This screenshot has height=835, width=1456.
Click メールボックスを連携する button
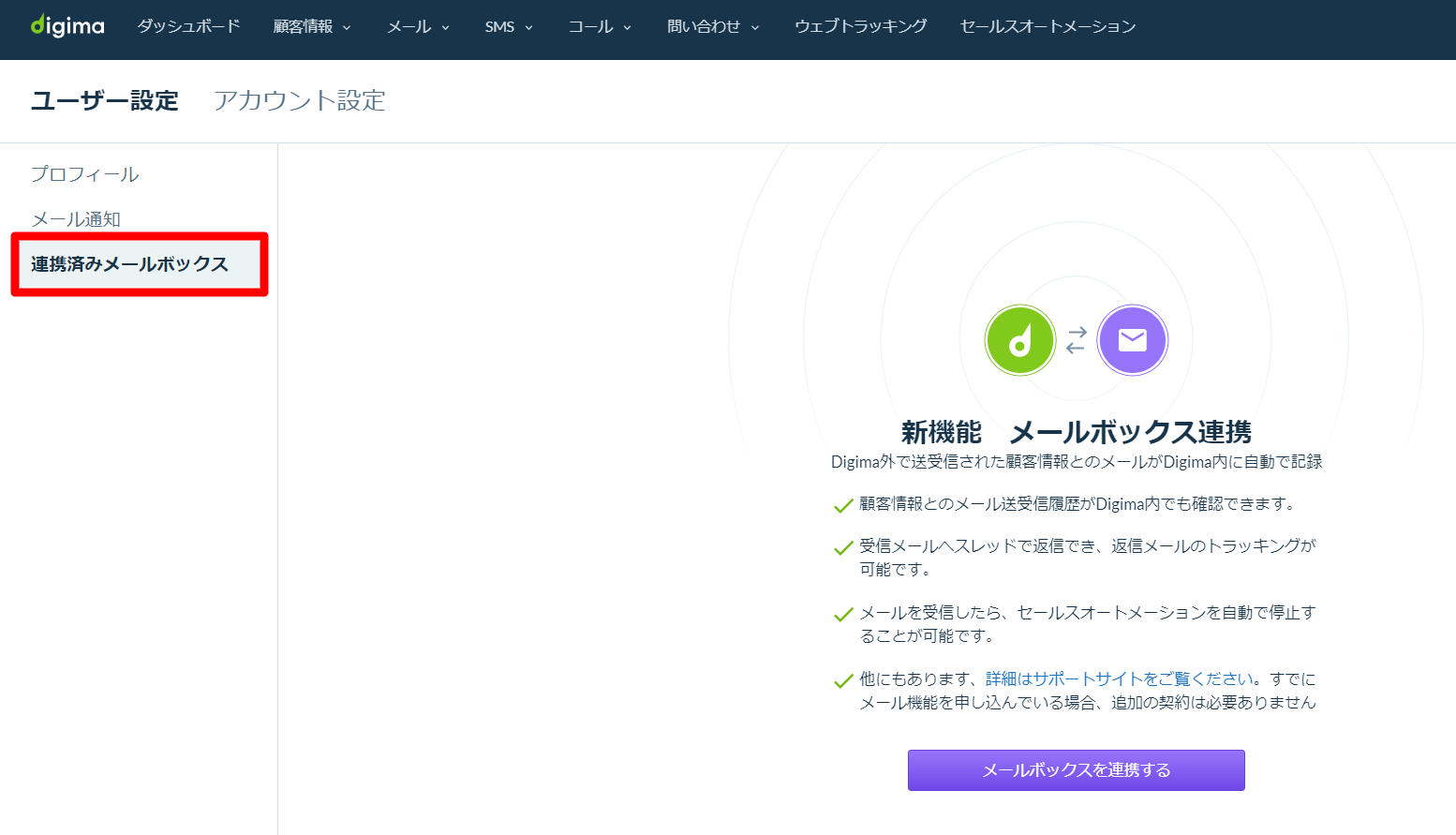tap(1077, 770)
